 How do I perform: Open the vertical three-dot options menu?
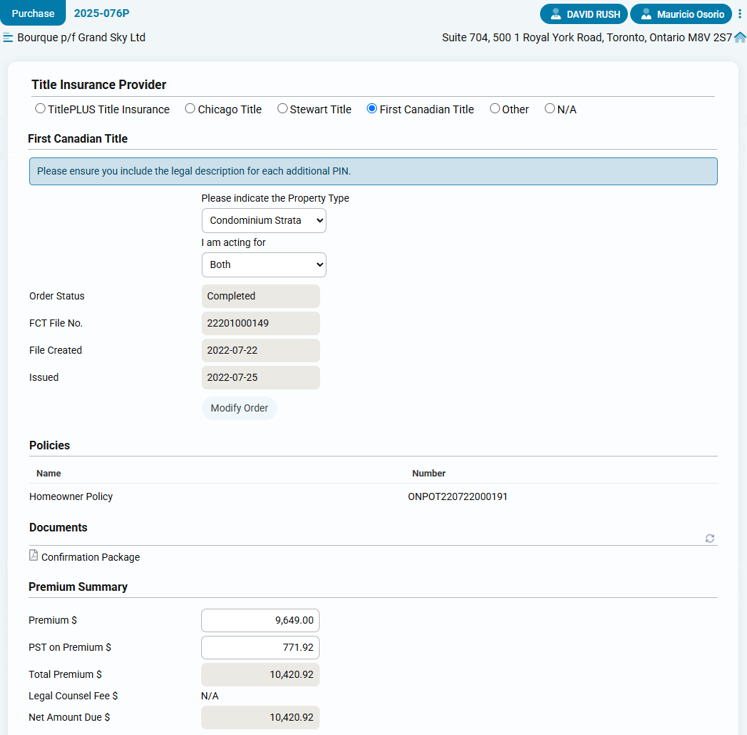coord(739,14)
